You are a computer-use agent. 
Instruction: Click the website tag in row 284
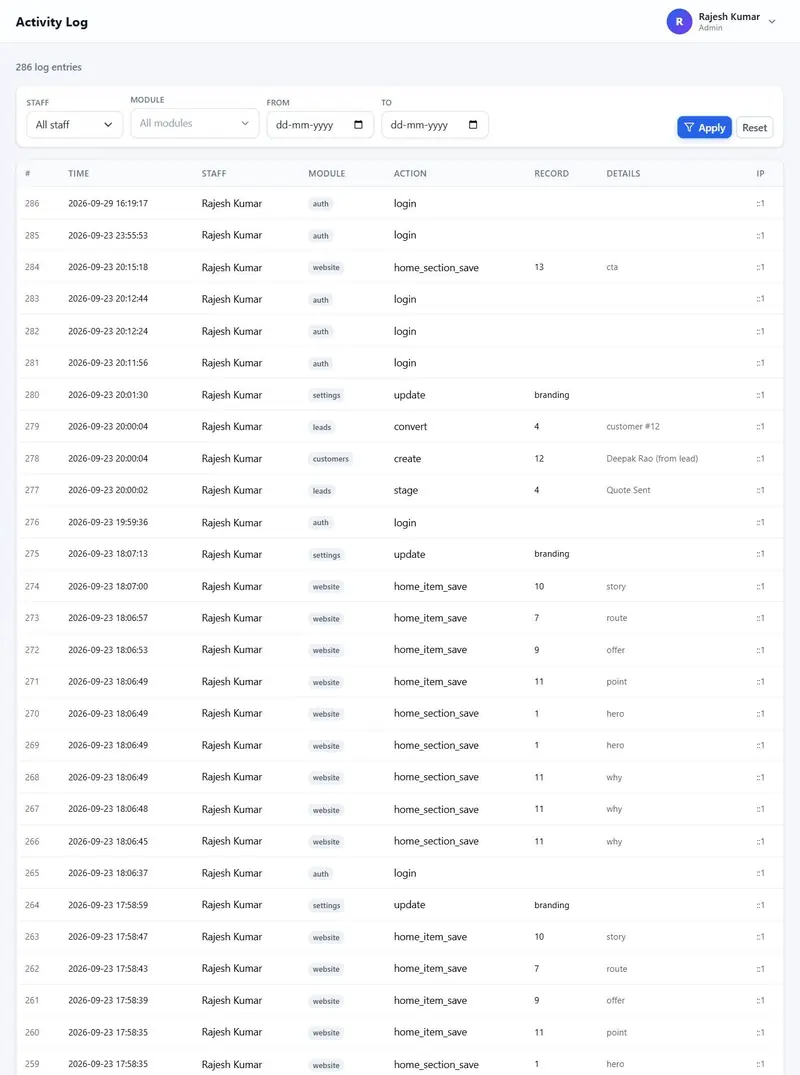pyautogui.click(x=326, y=267)
